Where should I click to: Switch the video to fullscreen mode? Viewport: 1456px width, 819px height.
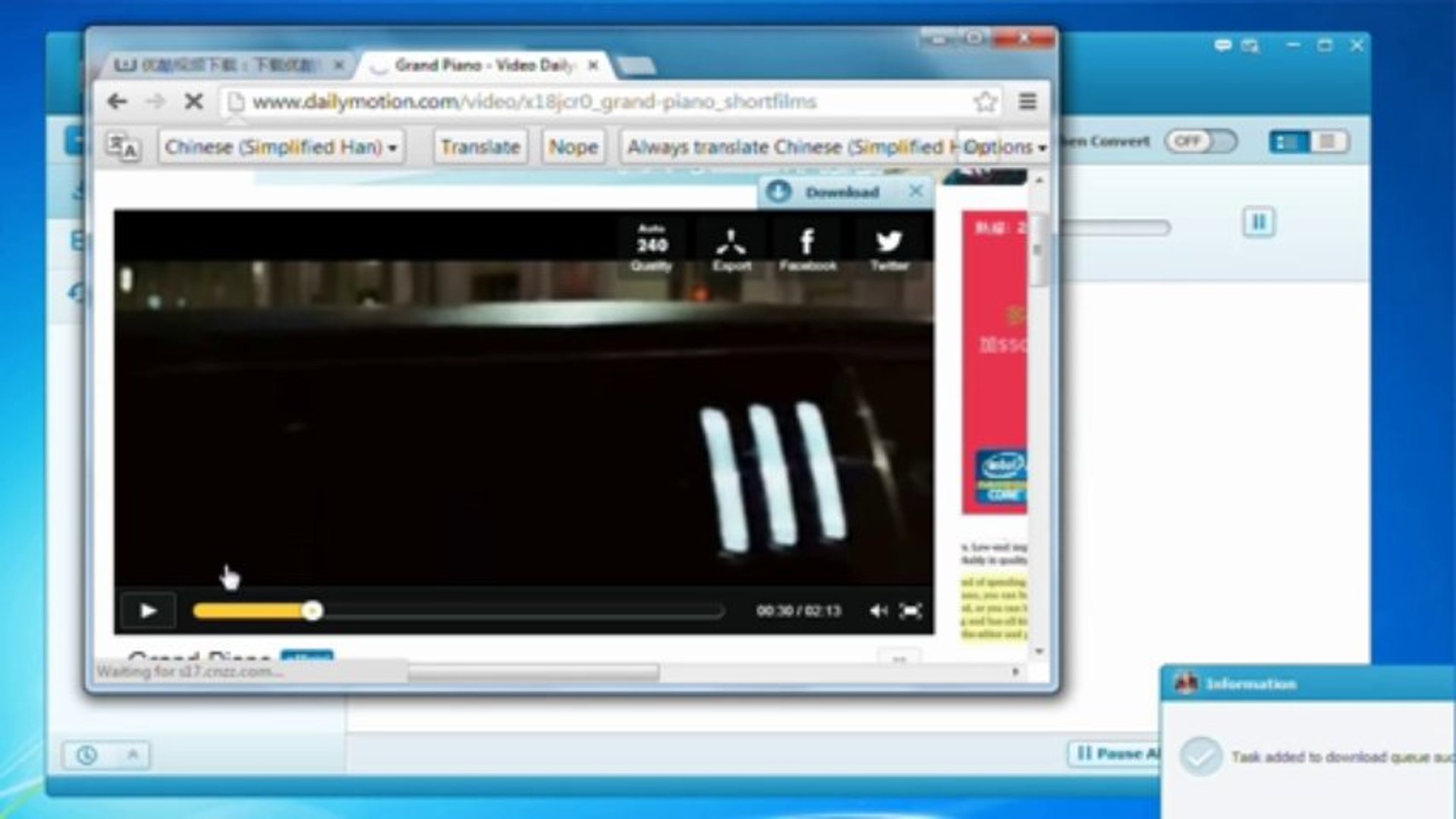point(910,611)
